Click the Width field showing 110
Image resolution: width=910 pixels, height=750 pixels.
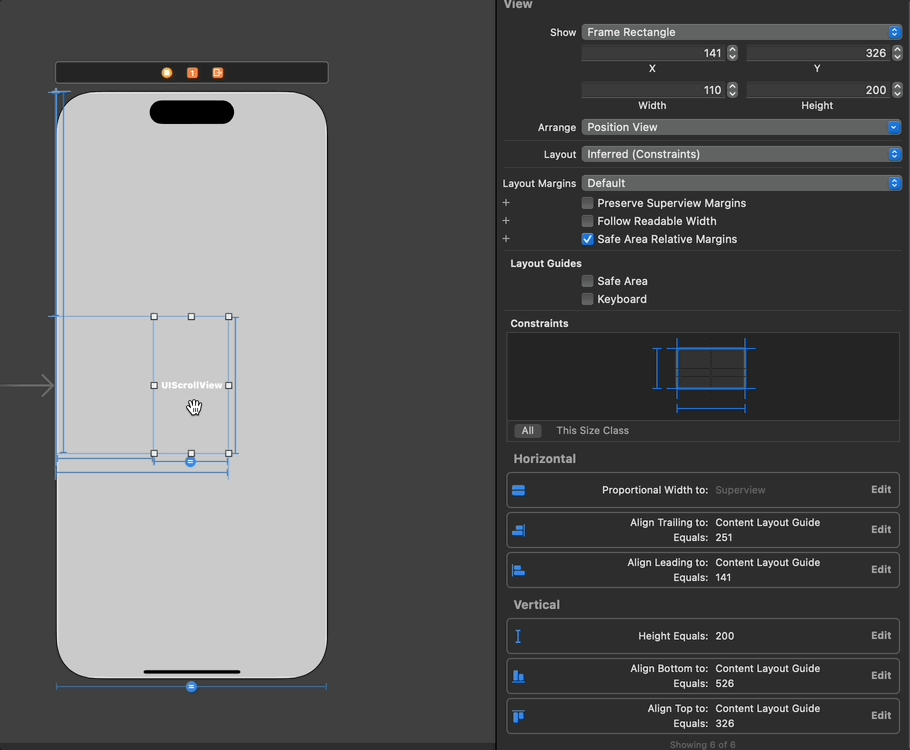click(654, 90)
